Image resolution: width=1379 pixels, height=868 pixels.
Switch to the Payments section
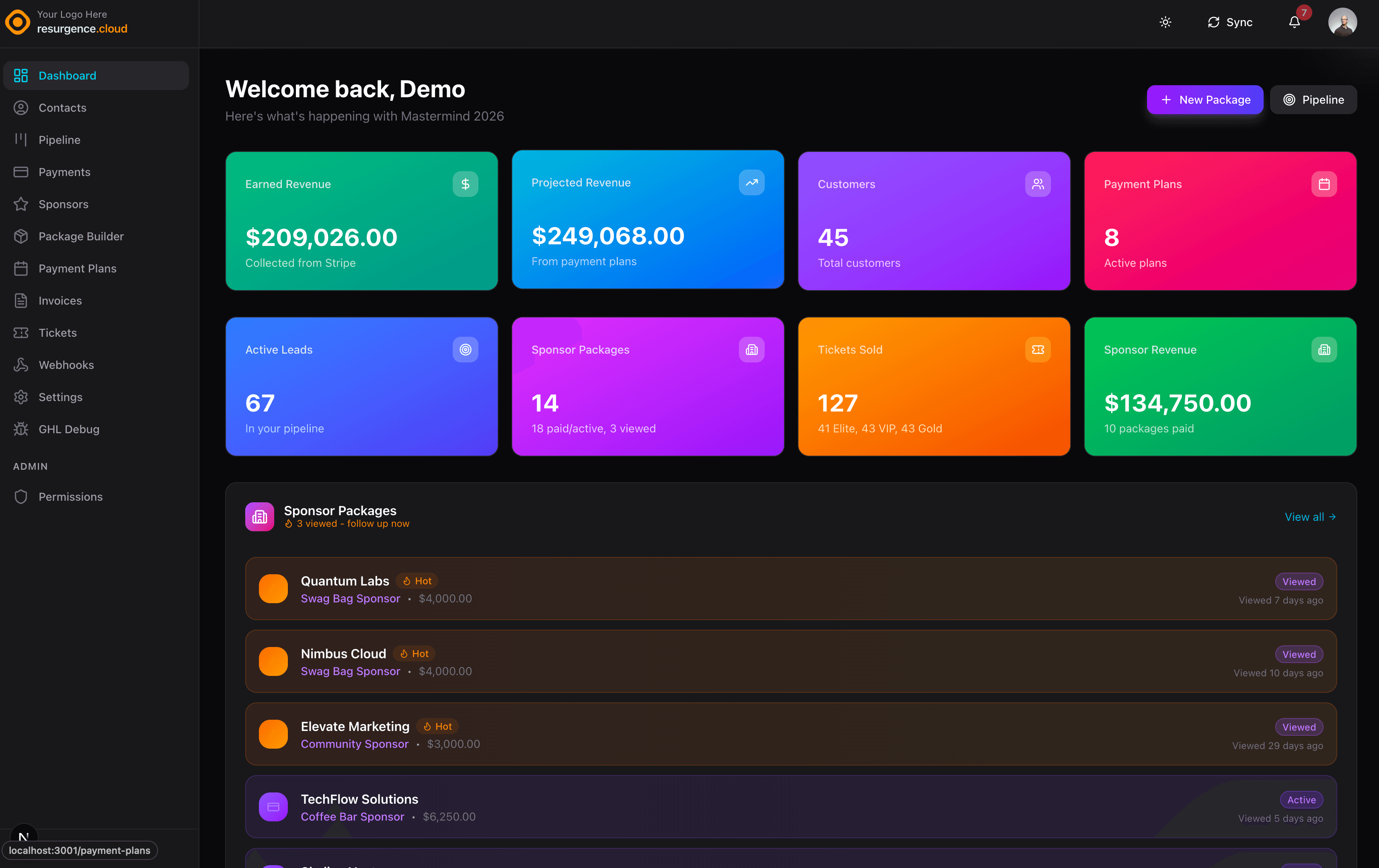[64, 171]
